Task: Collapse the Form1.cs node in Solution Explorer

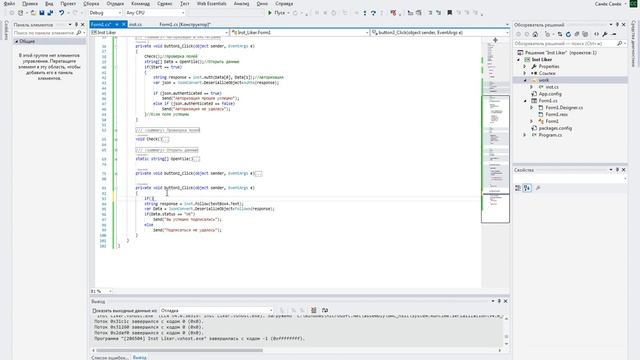Action: (525, 101)
